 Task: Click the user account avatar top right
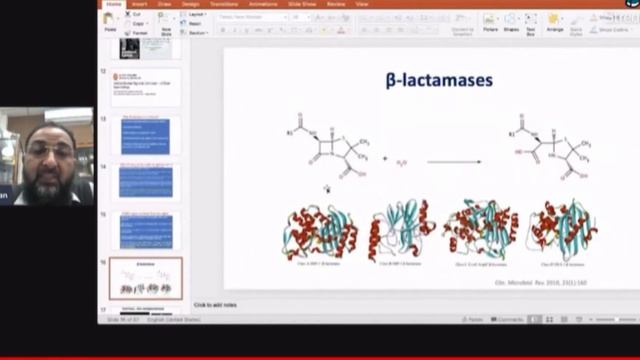click(x=633, y=3)
